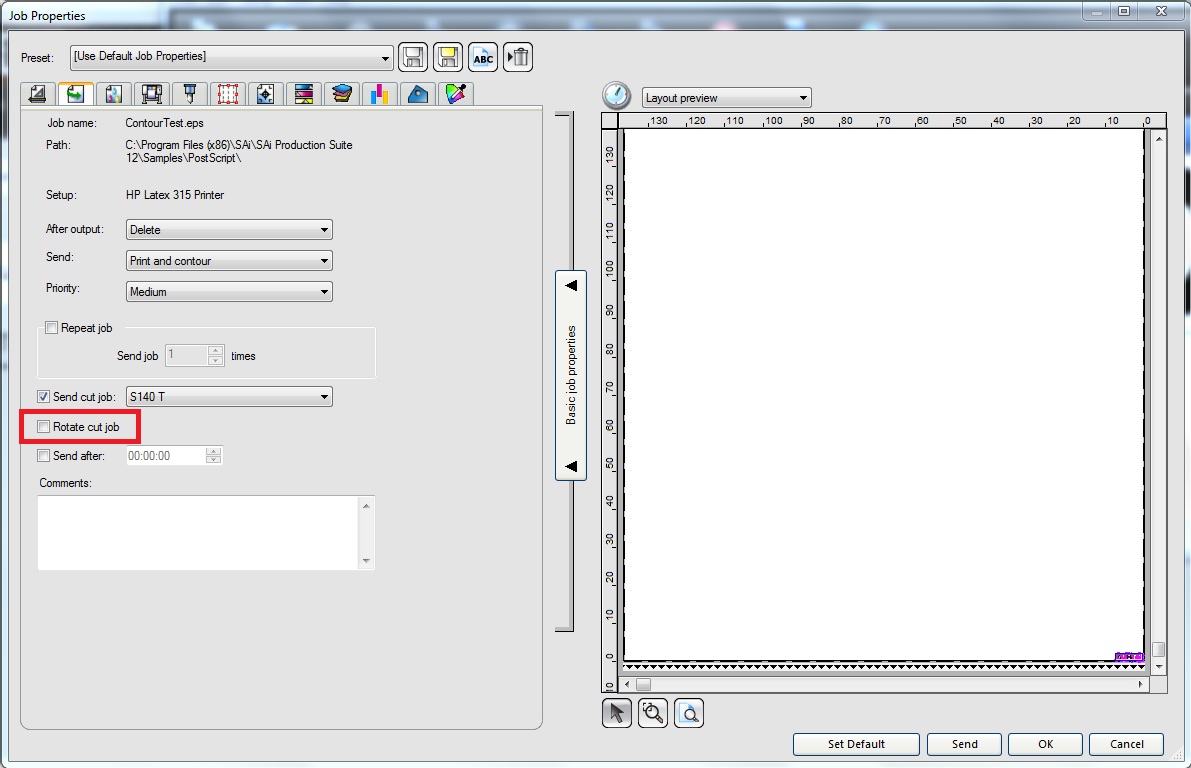Click the delete preset trash icon
Viewport: 1191px width, 768px height.
click(518, 57)
